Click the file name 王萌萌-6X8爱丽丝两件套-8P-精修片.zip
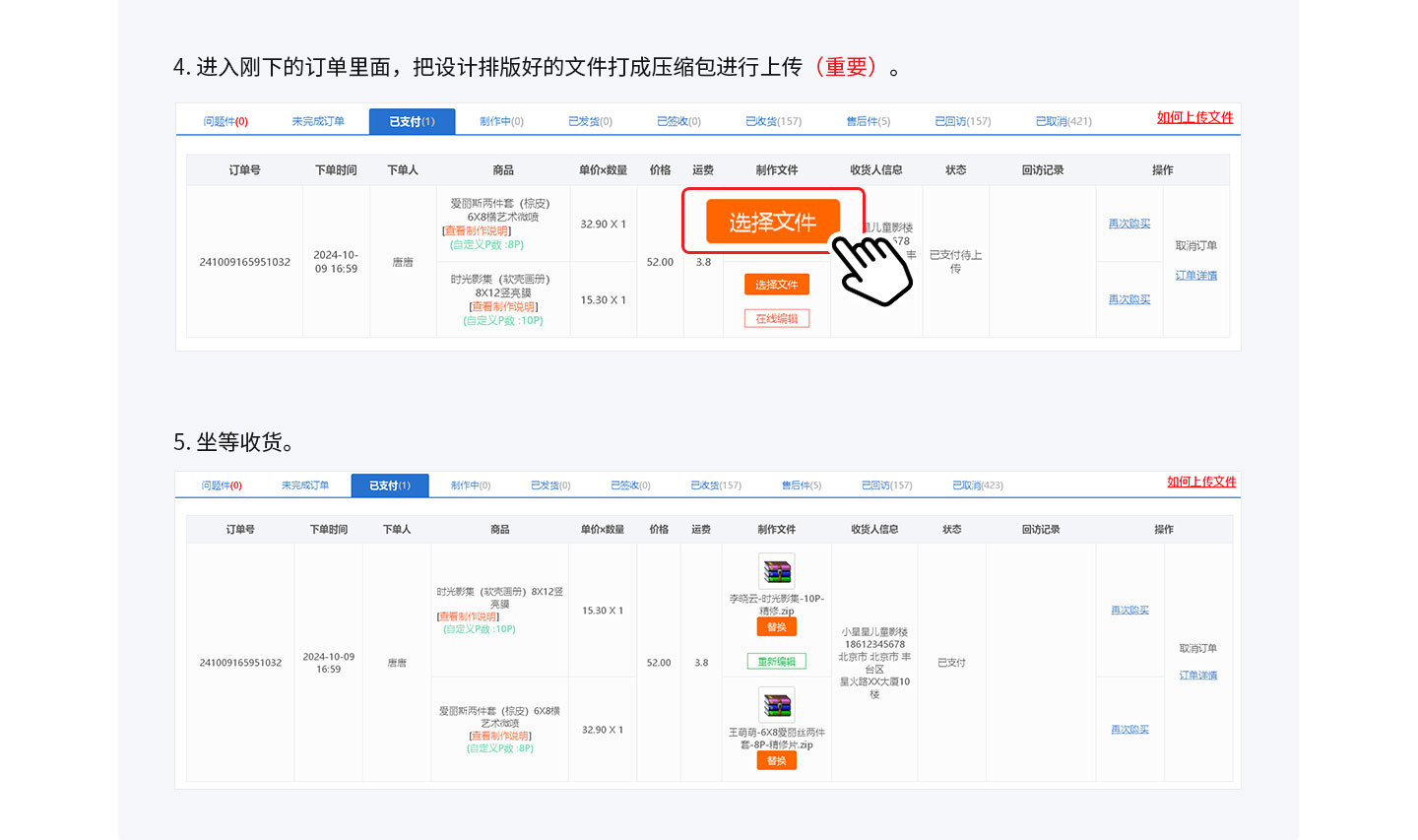 (x=777, y=739)
